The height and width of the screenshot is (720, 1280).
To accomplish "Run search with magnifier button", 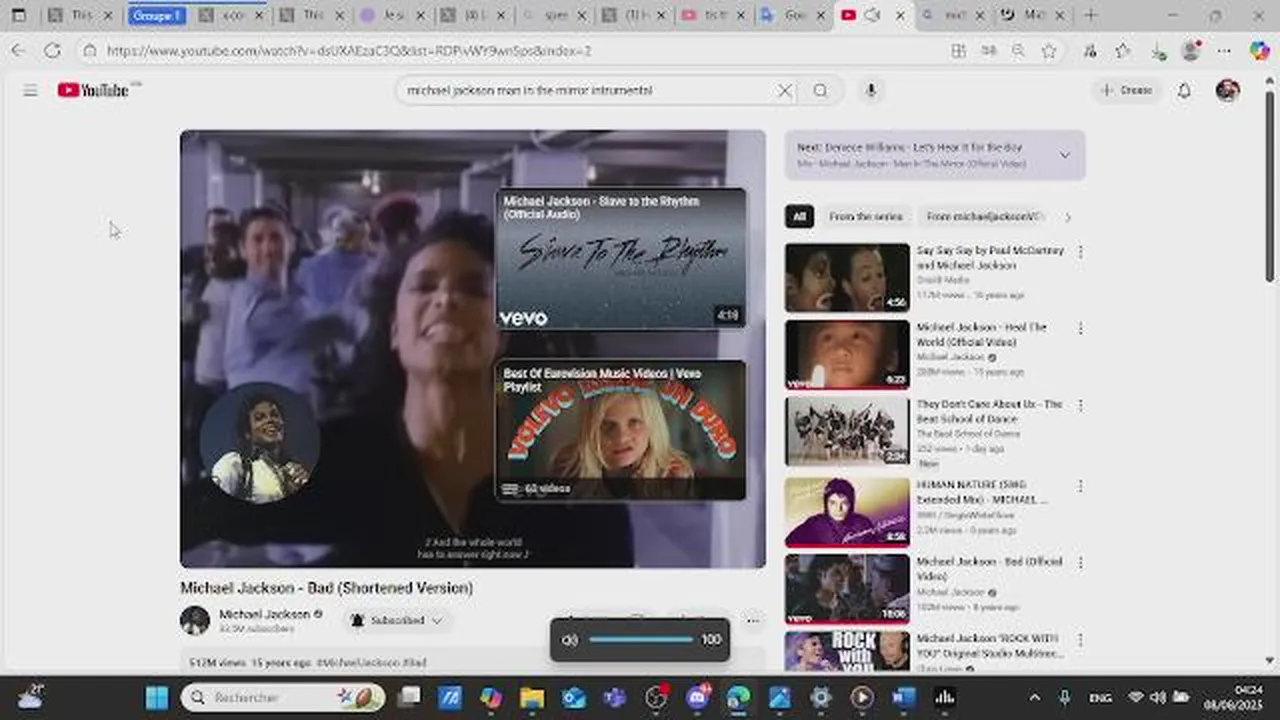I will point(820,90).
